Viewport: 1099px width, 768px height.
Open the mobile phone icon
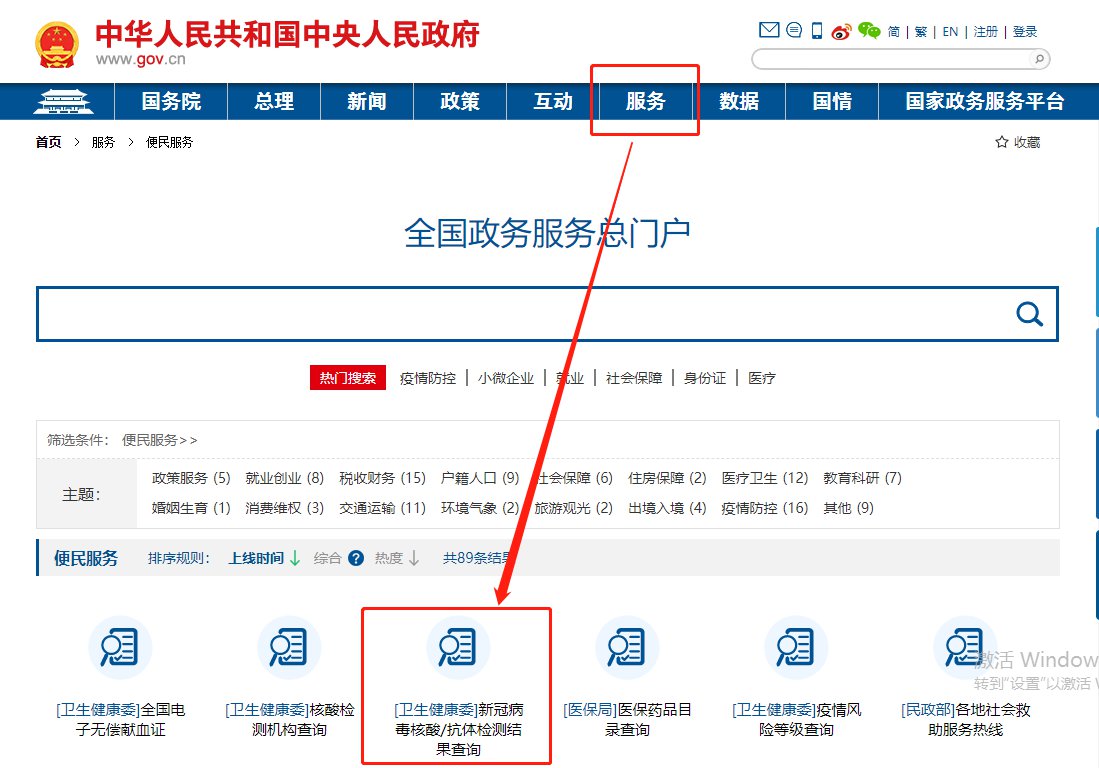817,30
